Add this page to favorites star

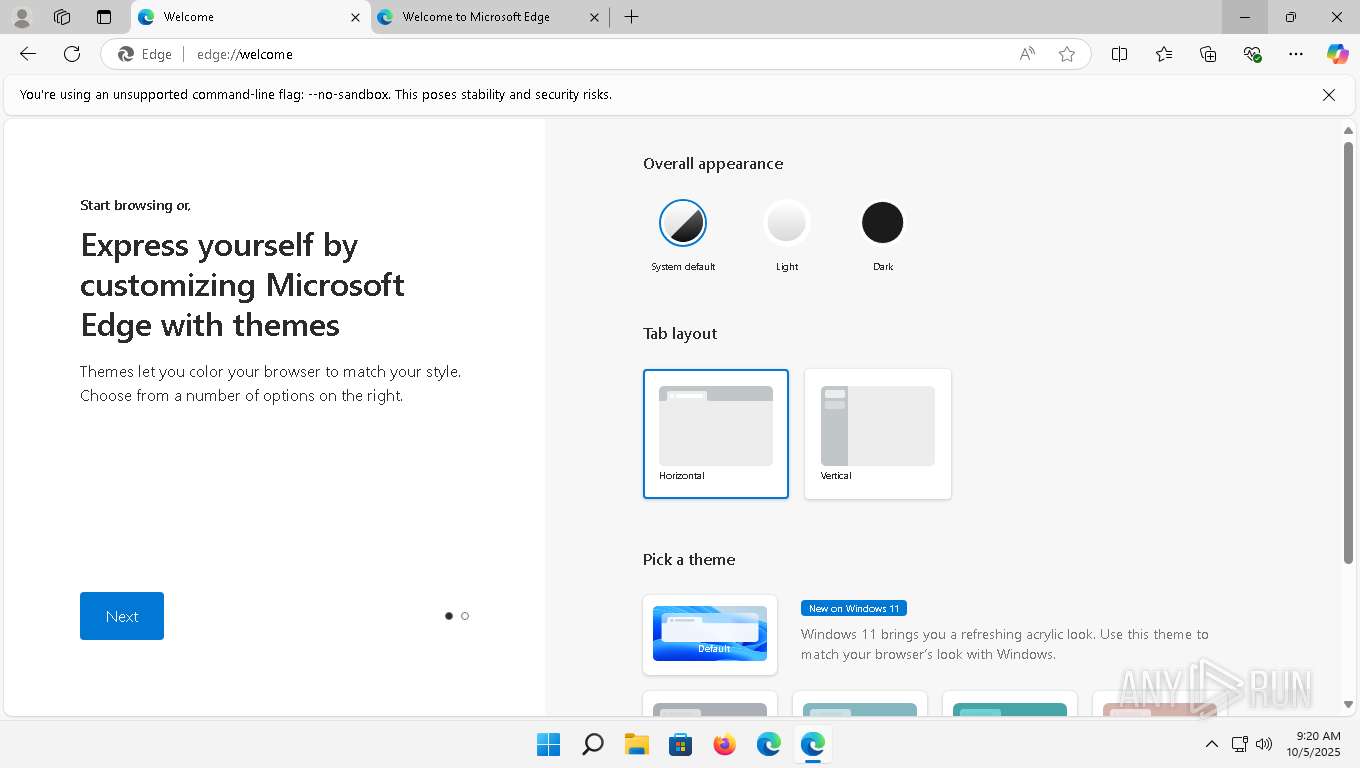tap(1067, 54)
